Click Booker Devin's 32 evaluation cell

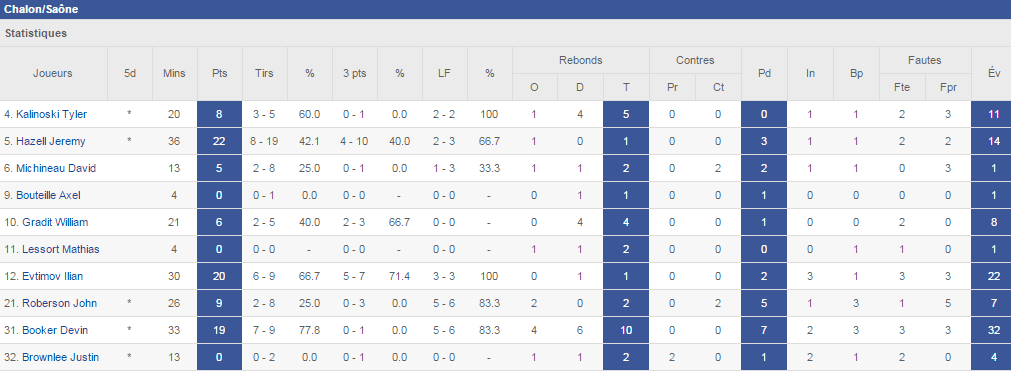pos(994,330)
